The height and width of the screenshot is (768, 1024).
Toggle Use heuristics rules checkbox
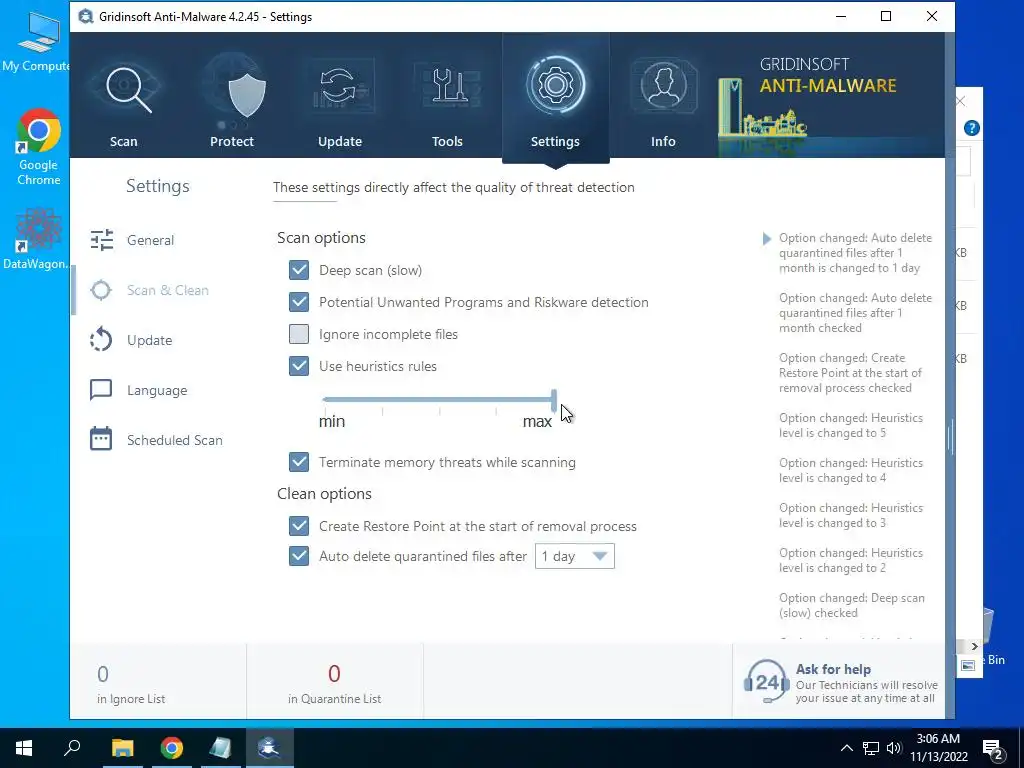[x=299, y=366]
